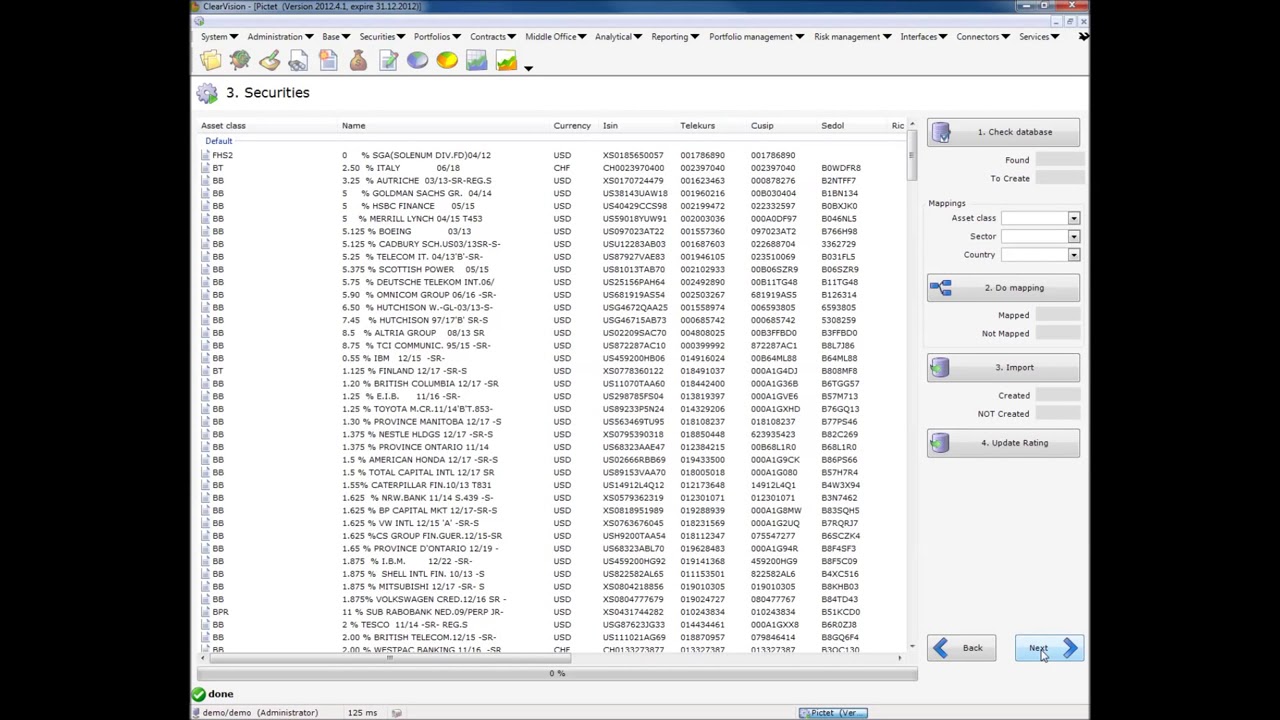Viewport: 1280px width, 720px height.
Task: Click the Found value field
Action: 1059,160
